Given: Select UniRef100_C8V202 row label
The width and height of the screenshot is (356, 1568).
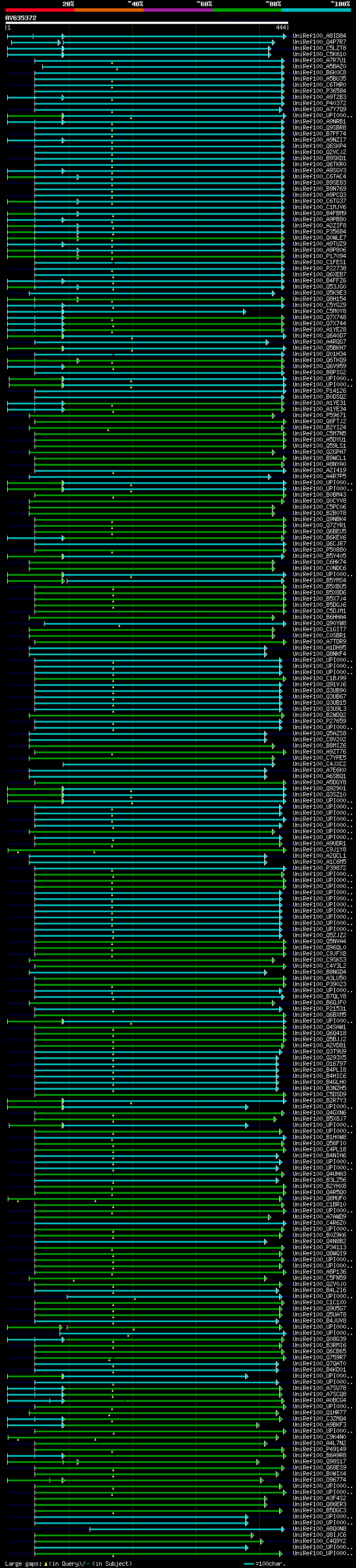Looking at the screenshot, I should pos(319,740).
